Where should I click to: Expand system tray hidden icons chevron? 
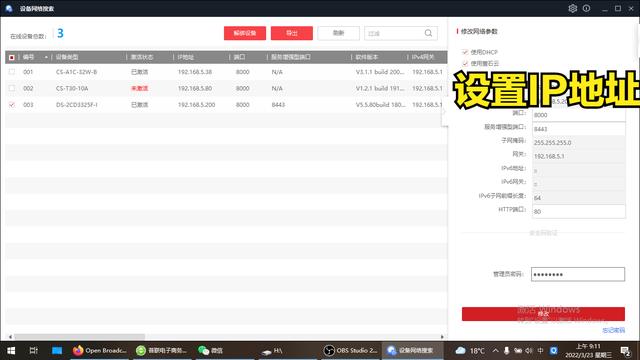coord(496,351)
